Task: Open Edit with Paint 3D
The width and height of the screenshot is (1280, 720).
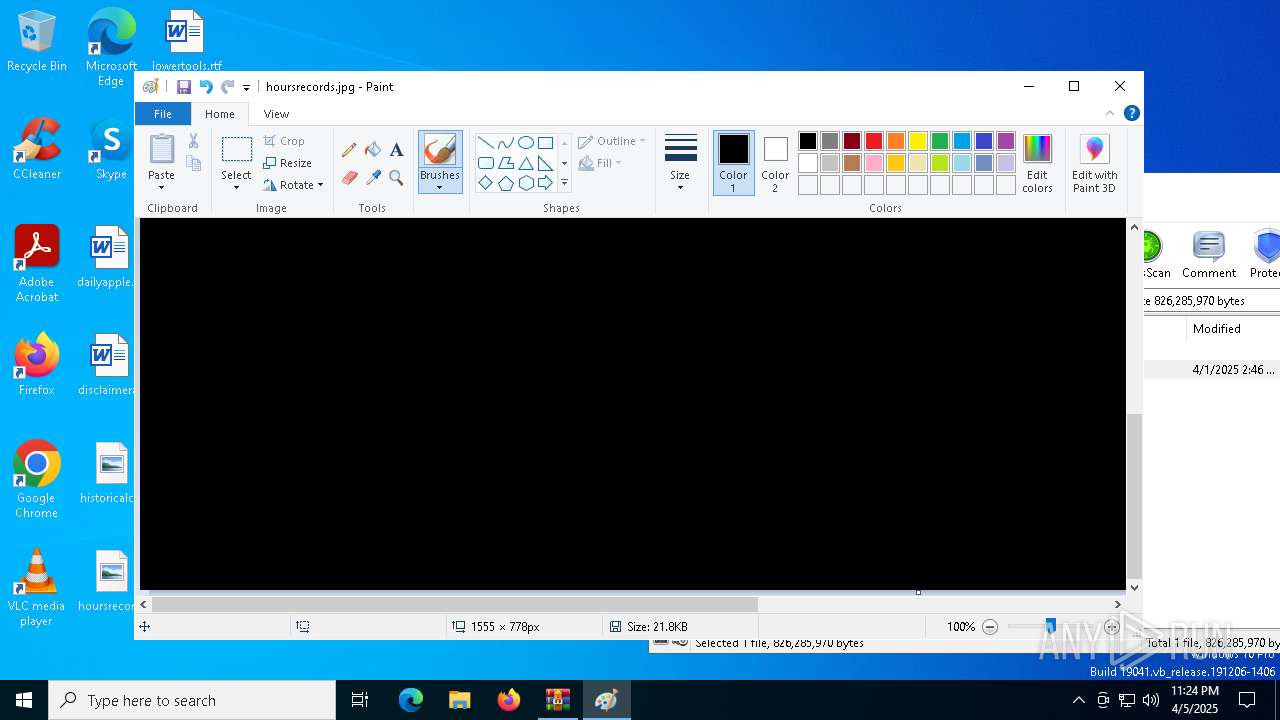Action: point(1094,164)
